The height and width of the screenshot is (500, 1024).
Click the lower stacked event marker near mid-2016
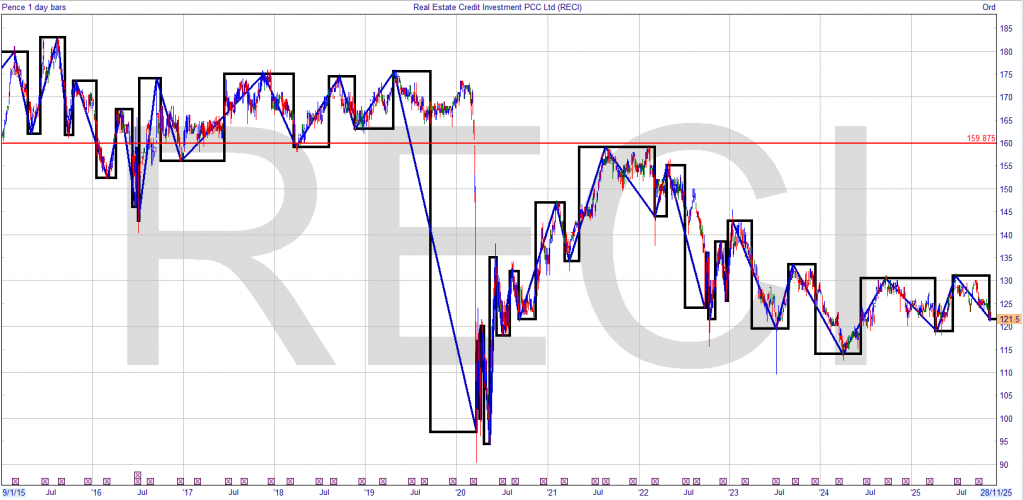coord(138,481)
